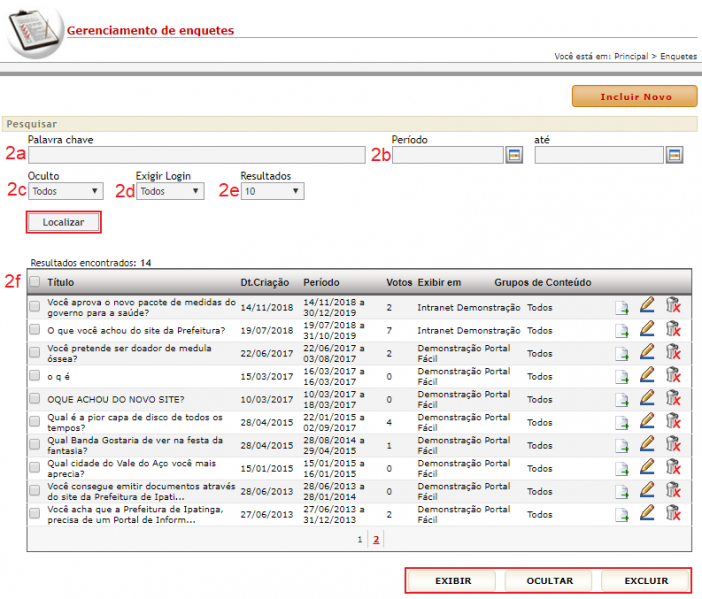Click the page icon for the 'OQUE ACHOU DO NOVO SITE' poll
Viewport: 702px width, 599px height.
click(621, 400)
